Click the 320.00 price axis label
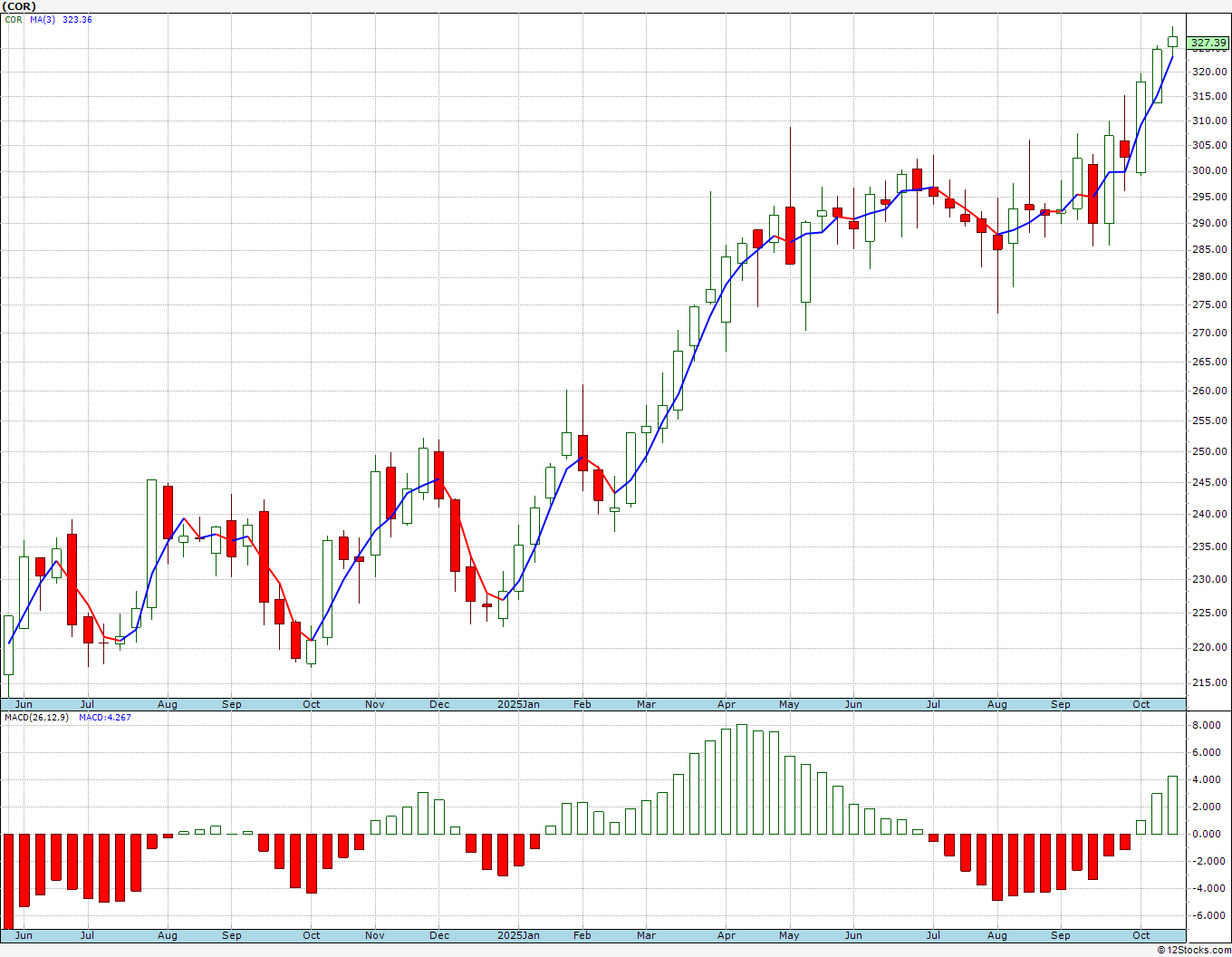Viewport: 1232px width, 957px height. 1209,72
